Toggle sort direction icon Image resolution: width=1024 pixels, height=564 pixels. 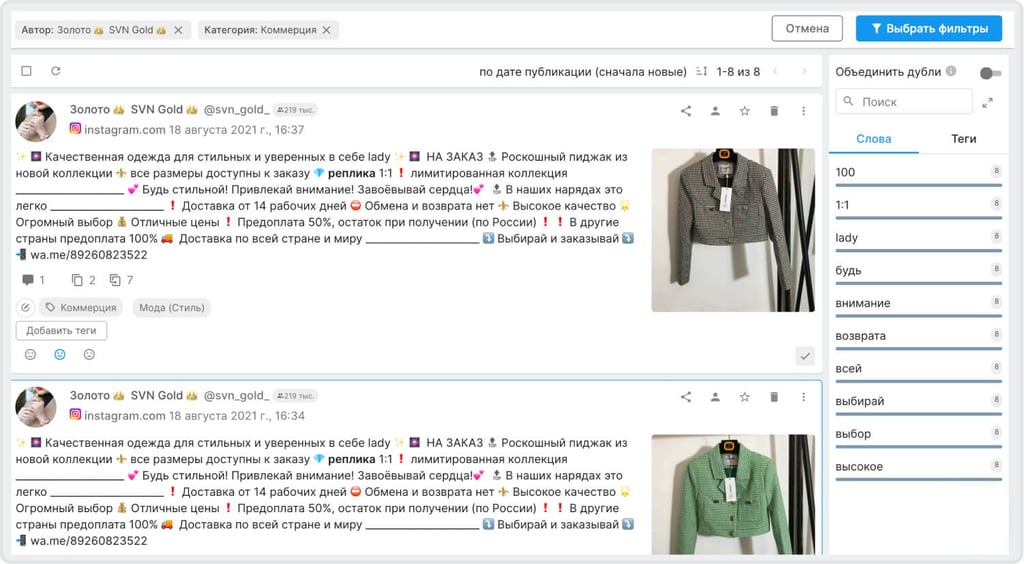pyautogui.click(x=701, y=71)
